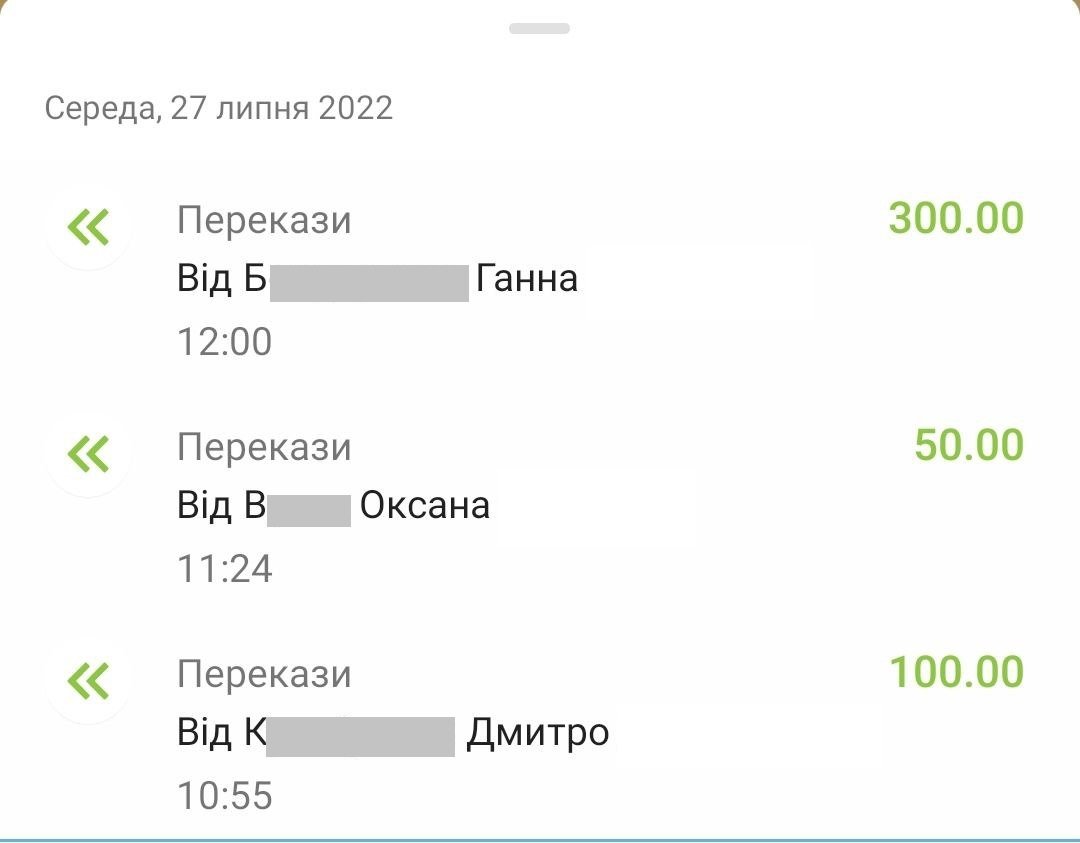Select the date header Середа, 27 липня 2022

[219, 108]
